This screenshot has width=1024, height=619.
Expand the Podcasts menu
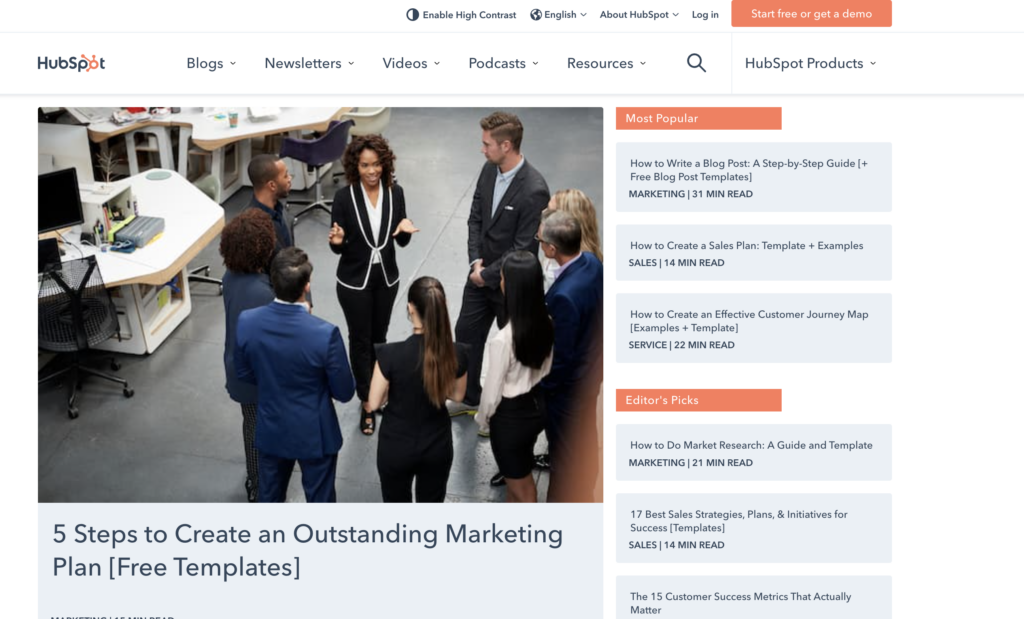coord(504,63)
